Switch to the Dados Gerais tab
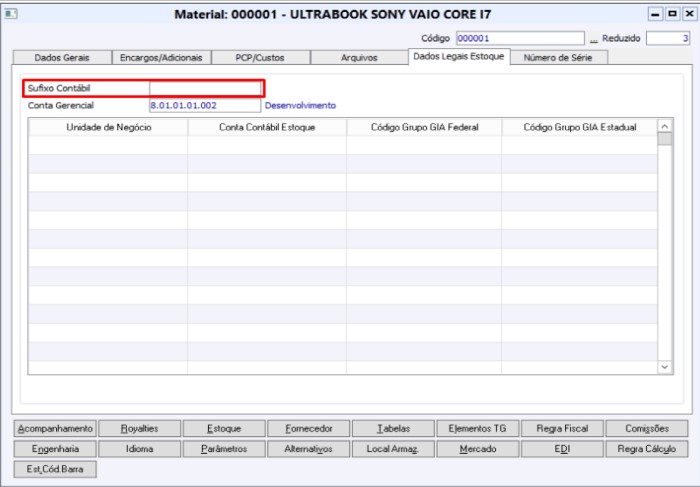Screen dimensions: 700x487 [x=62, y=58]
